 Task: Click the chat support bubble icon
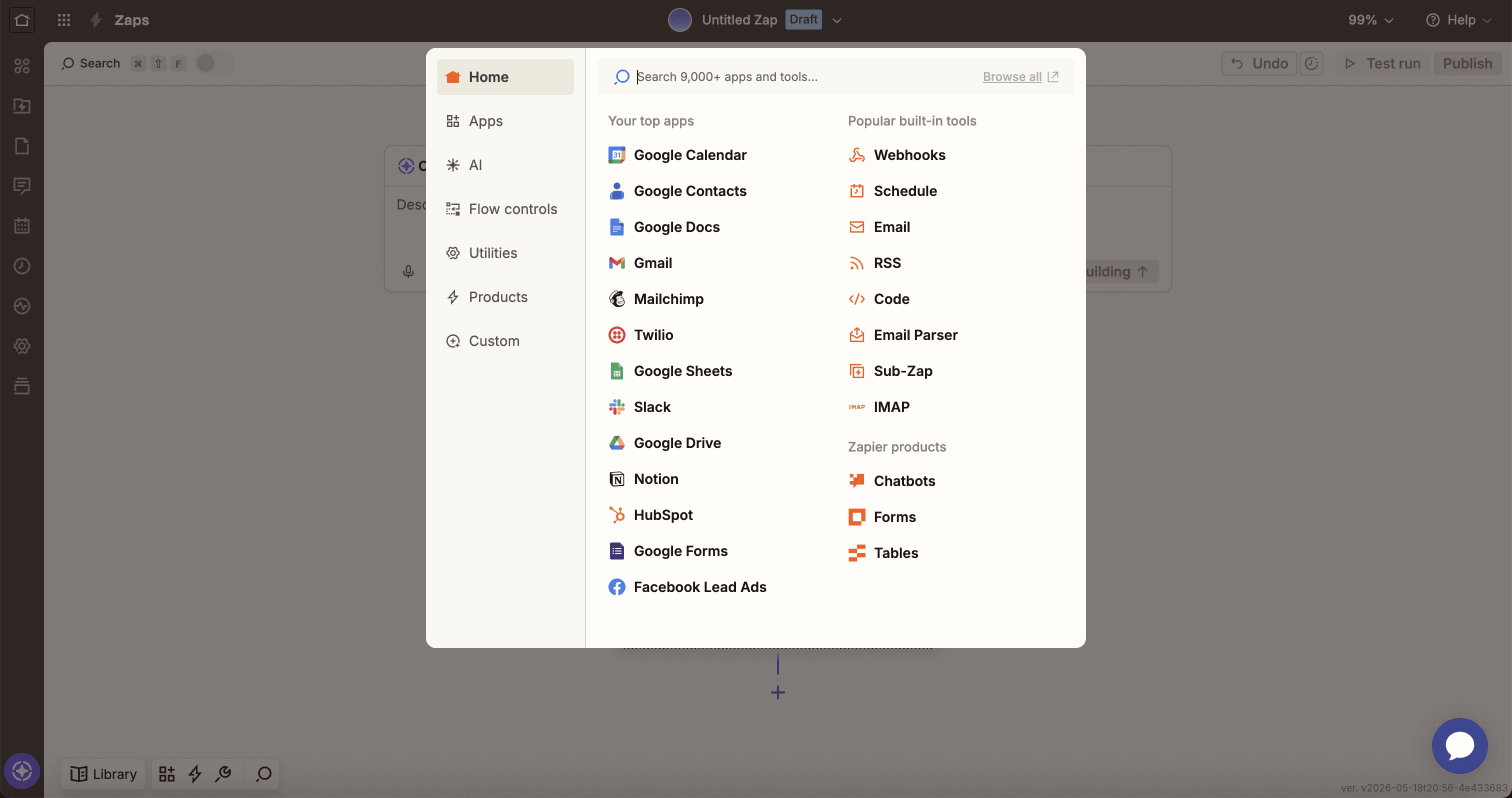[1459, 746]
